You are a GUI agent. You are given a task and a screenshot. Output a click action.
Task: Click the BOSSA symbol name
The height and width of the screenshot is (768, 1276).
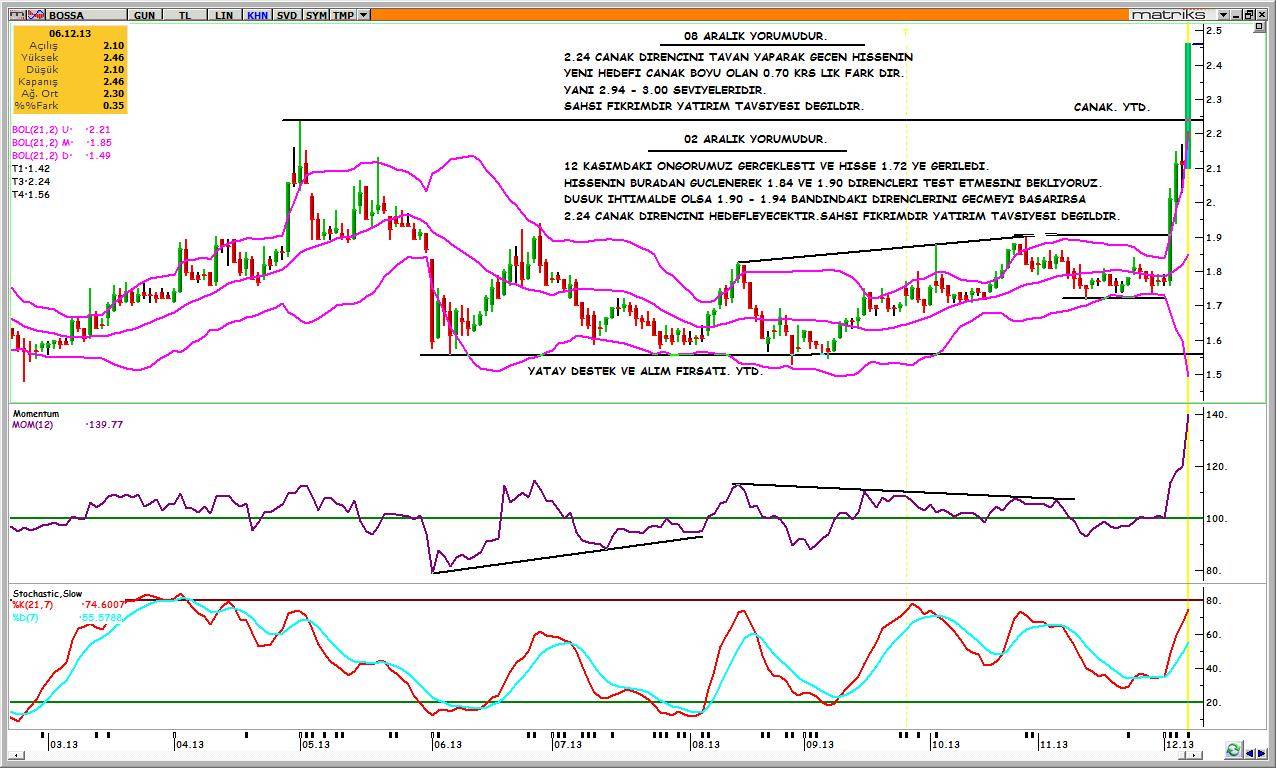pyautogui.click(x=66, y=15)
